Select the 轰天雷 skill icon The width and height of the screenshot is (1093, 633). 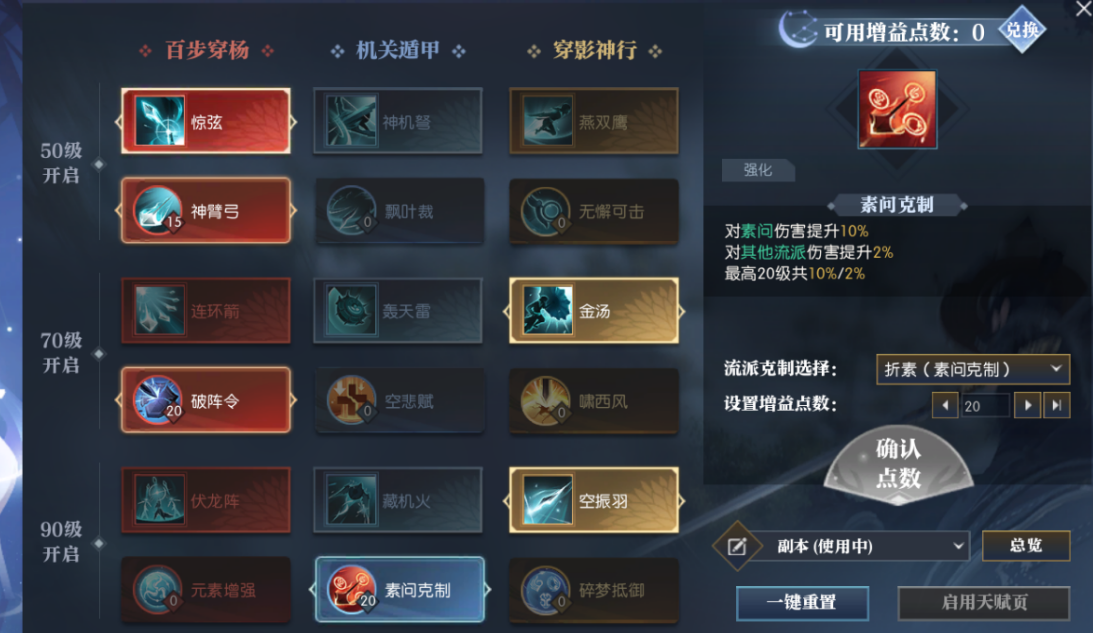pos(351,310)
